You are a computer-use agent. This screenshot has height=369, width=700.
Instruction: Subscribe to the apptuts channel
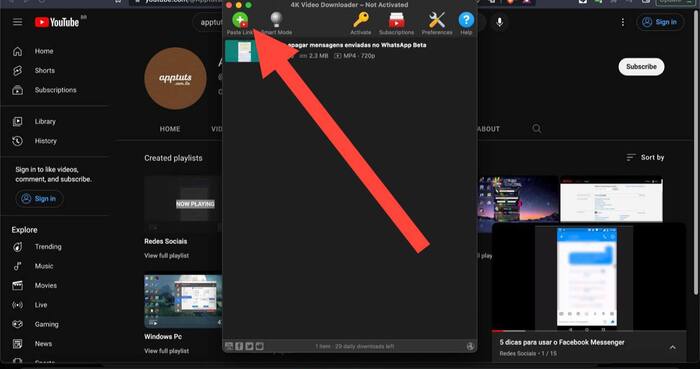tap(641, 66)
